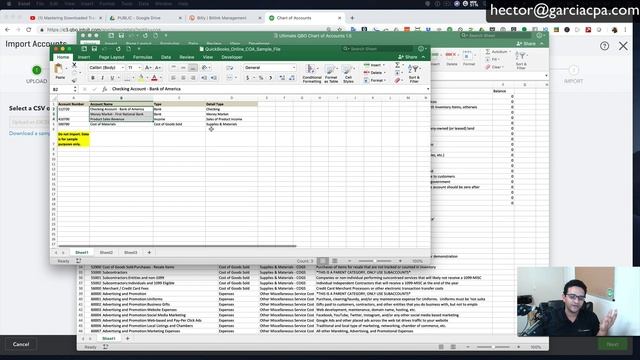Open Cell Styles in front Excel window
This screenshot has height=360, width=640.
coord(348,73)
